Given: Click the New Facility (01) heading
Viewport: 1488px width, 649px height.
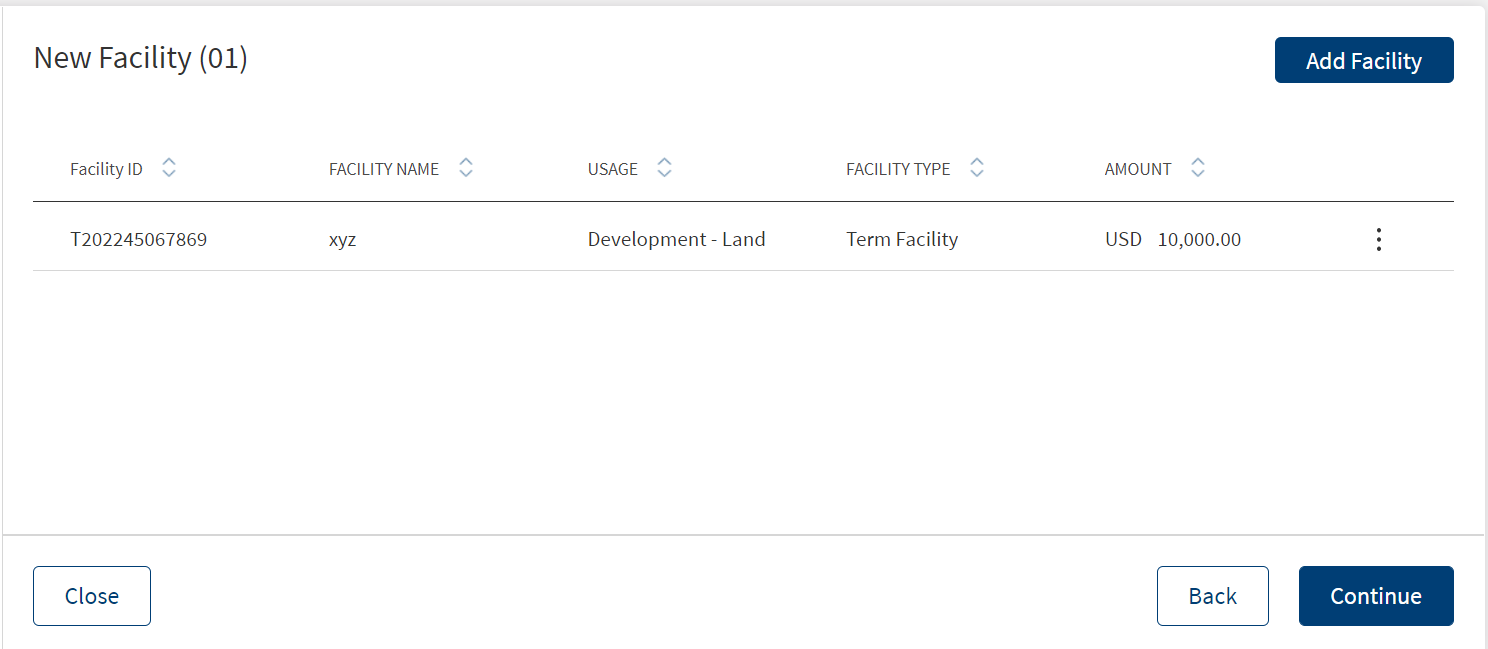Looking at the screenshot, I should pyautogui.click(x=141, y=58).
